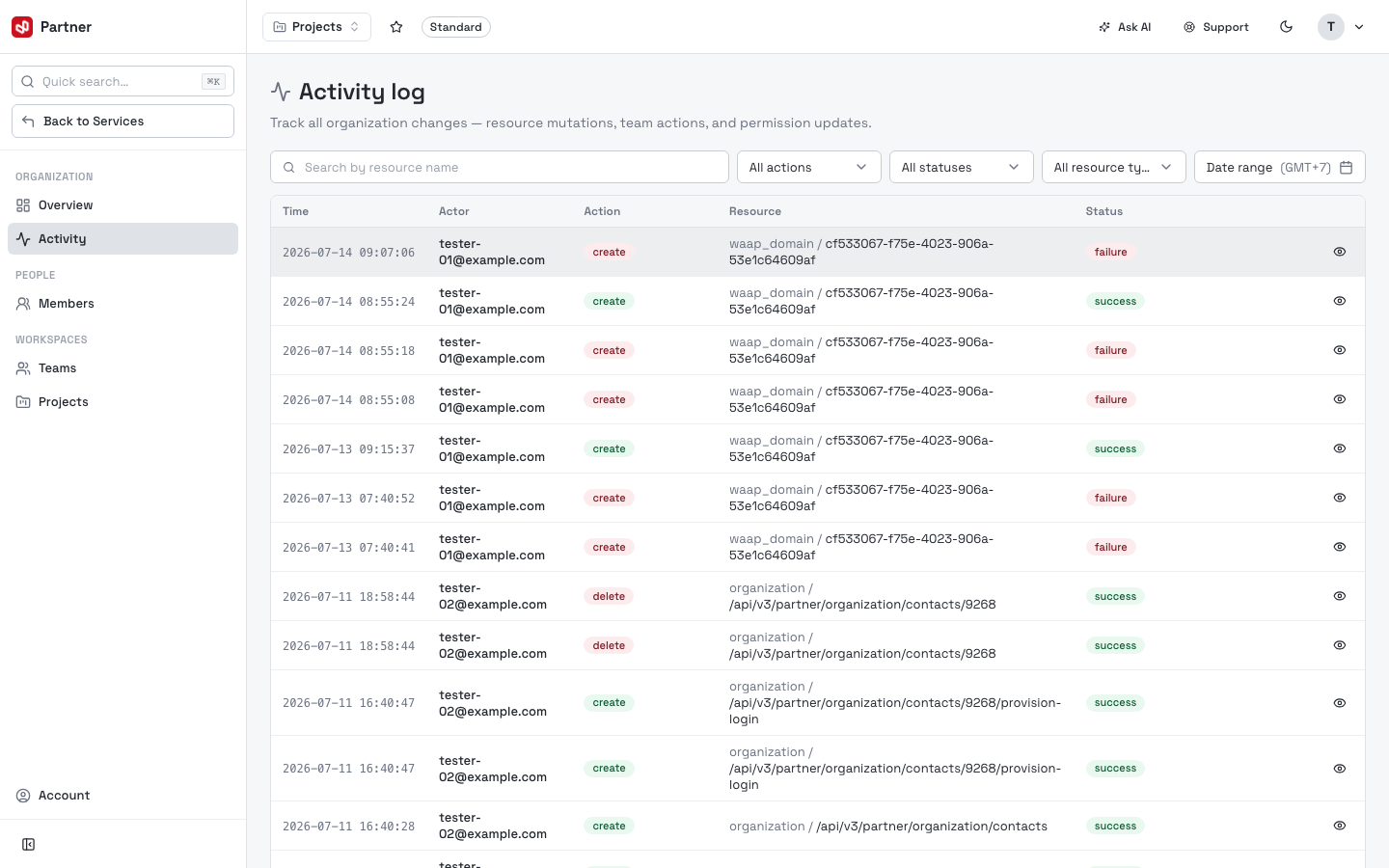Viewport: 1389px width, 868px height.
Task: Open Teams in the sidebar
Action: (x=123, y=368)
